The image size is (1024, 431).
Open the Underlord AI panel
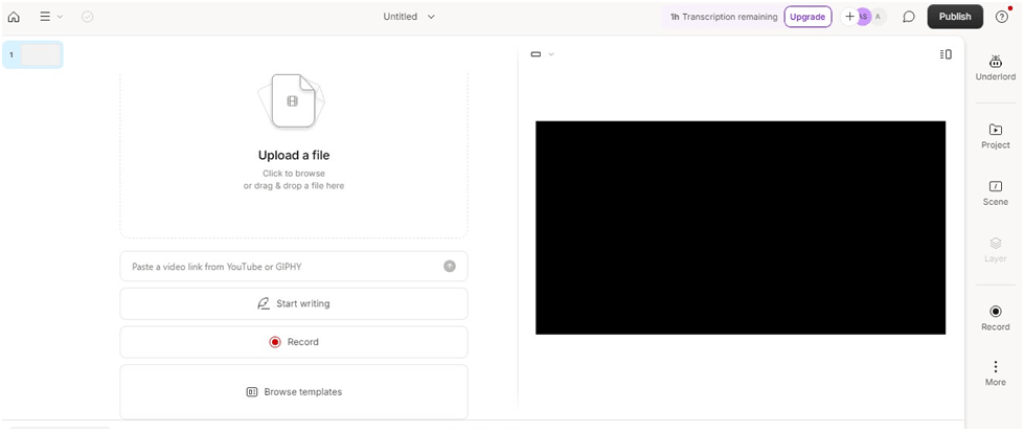pyautogui.click(x=995, y=68)
